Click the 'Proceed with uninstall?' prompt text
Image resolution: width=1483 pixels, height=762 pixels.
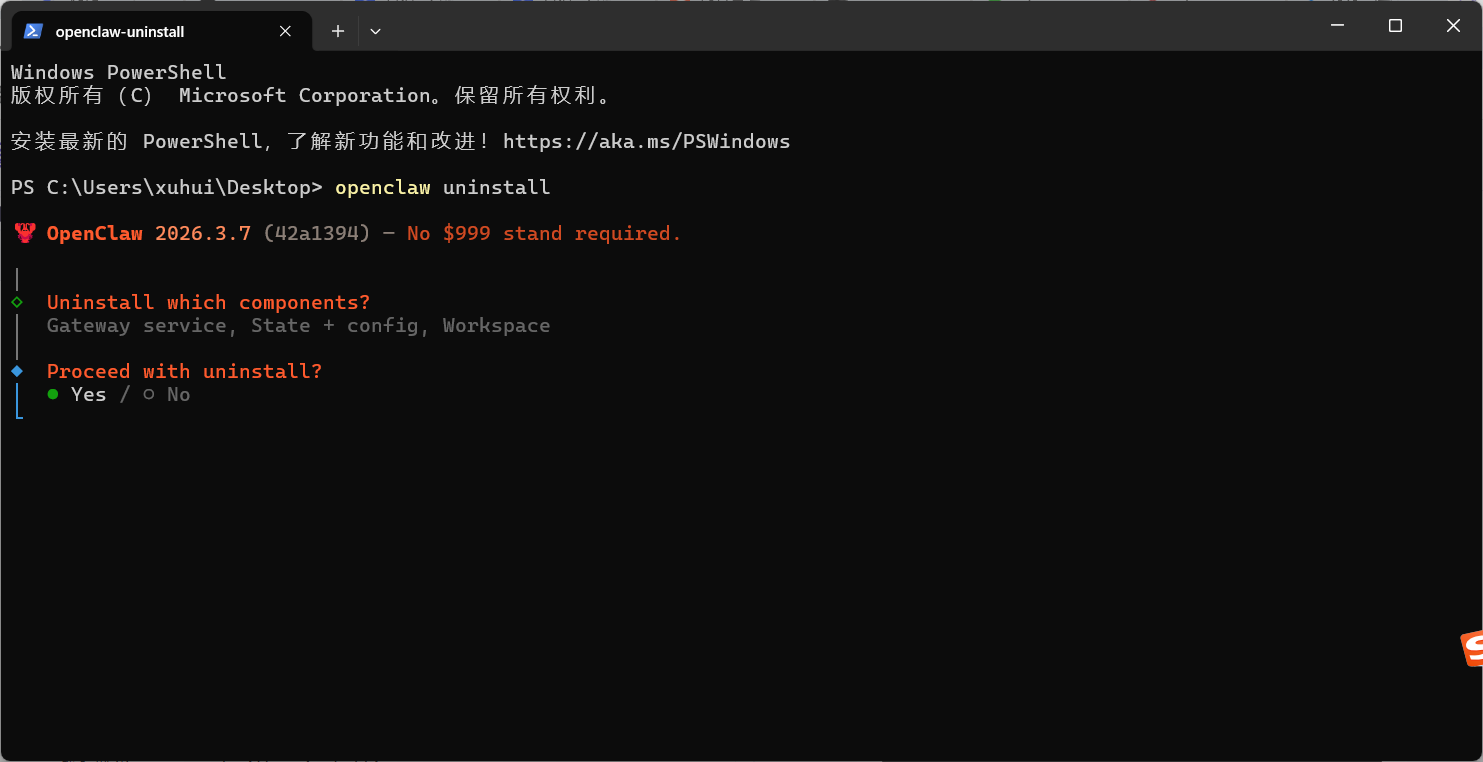pyautogui.click(x=184, y=372)
